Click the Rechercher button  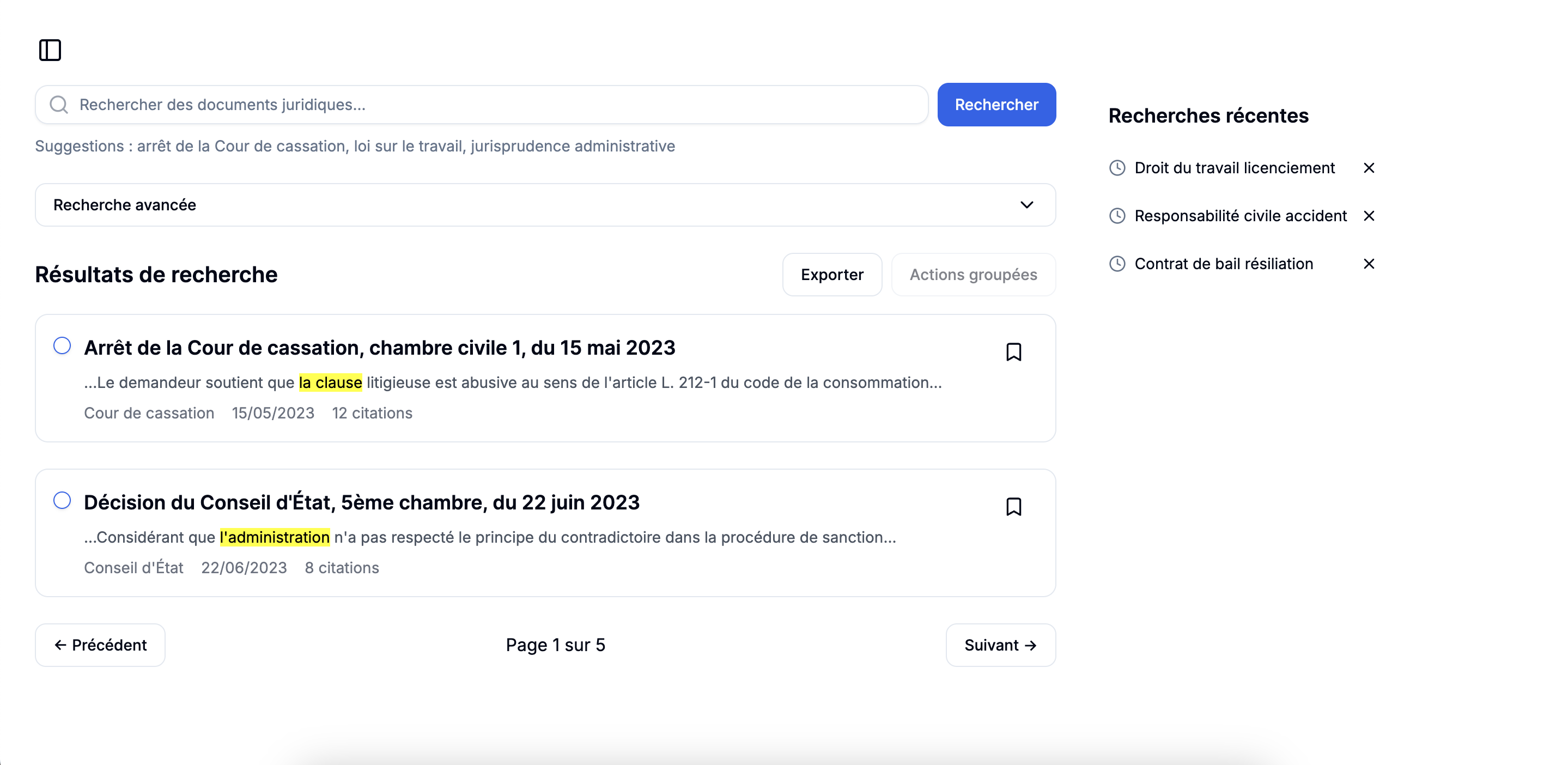[996, 105]
